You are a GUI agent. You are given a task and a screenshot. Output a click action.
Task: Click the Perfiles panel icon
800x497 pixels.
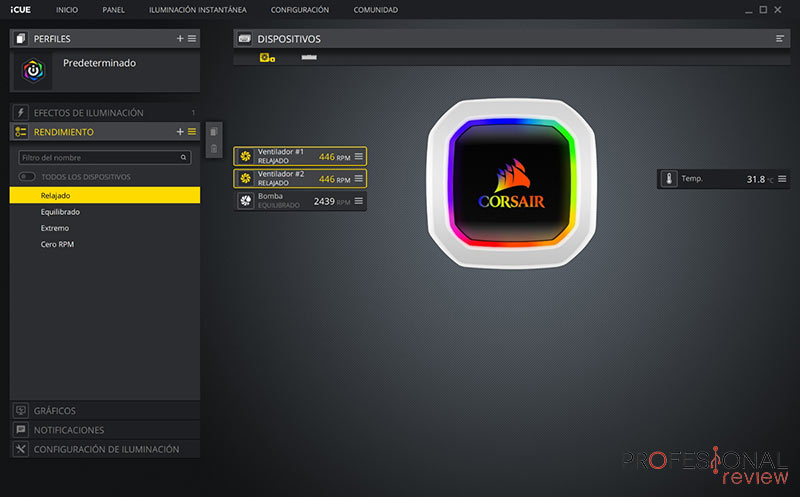tap(20, 39)
